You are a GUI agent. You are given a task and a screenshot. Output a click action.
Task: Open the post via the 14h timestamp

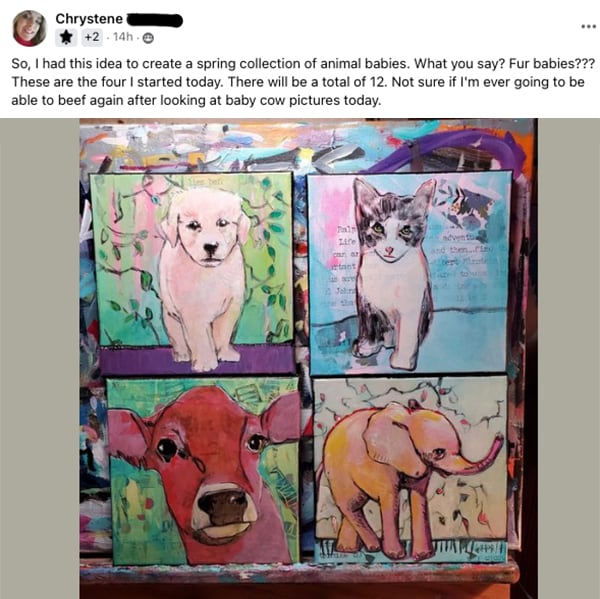(123, 37)
